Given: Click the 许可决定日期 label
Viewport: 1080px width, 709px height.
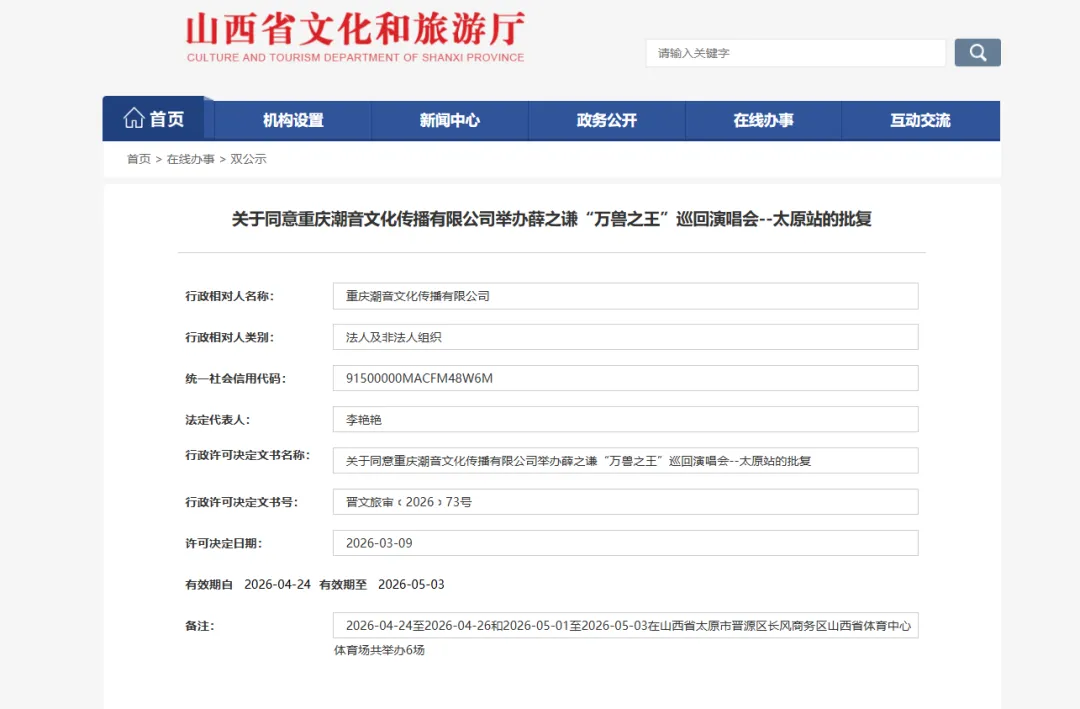Looking at the screenshot, I should click(224, 544).
